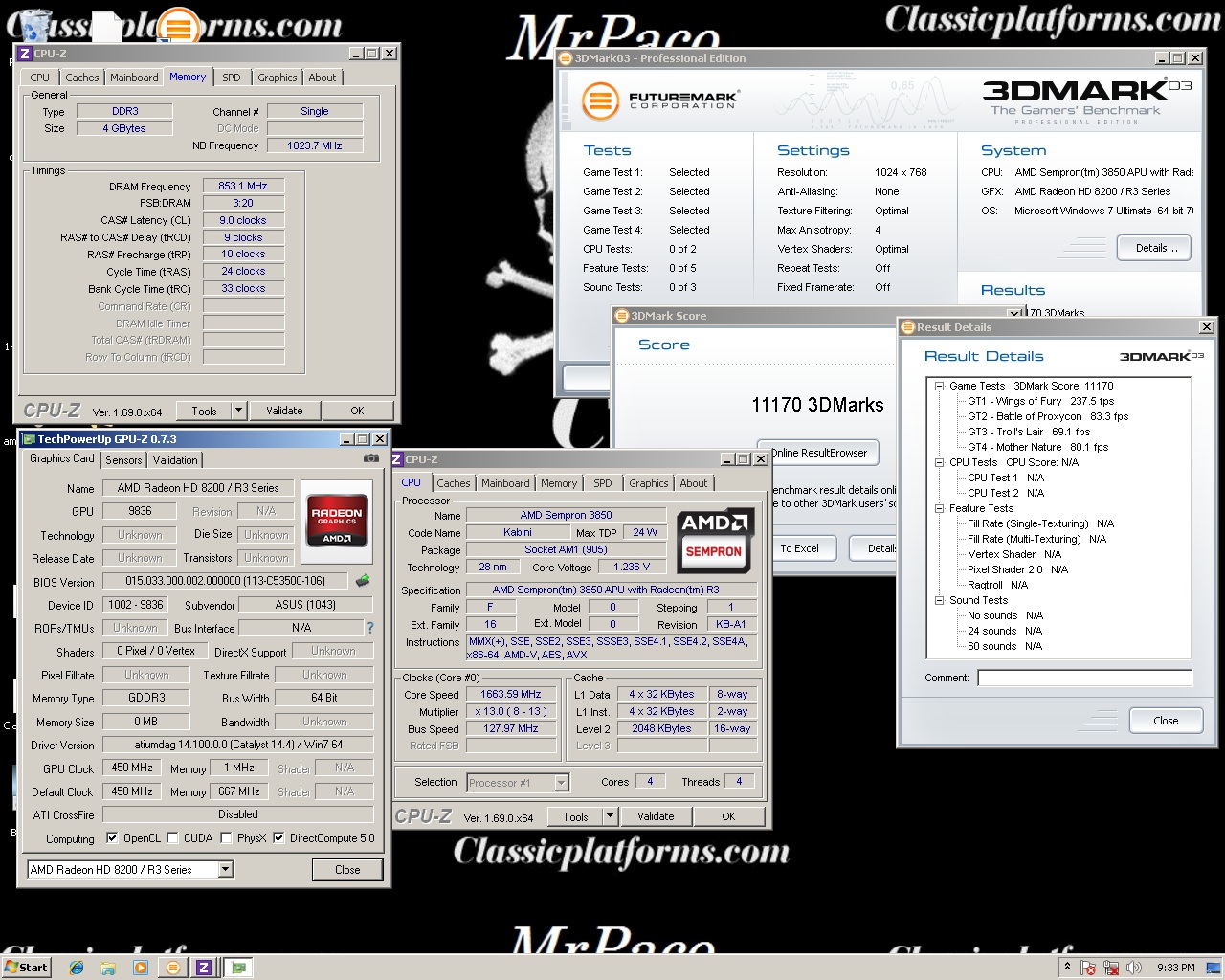Viewport: 1225px width, 980px height.
Task: Switch to GPU-Z via taskbar icon
Action: pyautogui.click(x=237, y=967)
